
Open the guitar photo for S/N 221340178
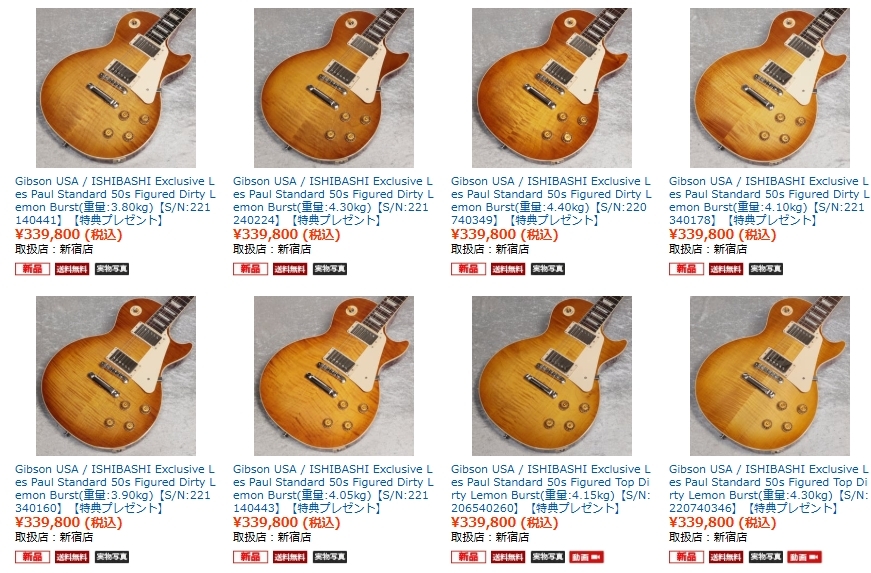click(769, 88)
